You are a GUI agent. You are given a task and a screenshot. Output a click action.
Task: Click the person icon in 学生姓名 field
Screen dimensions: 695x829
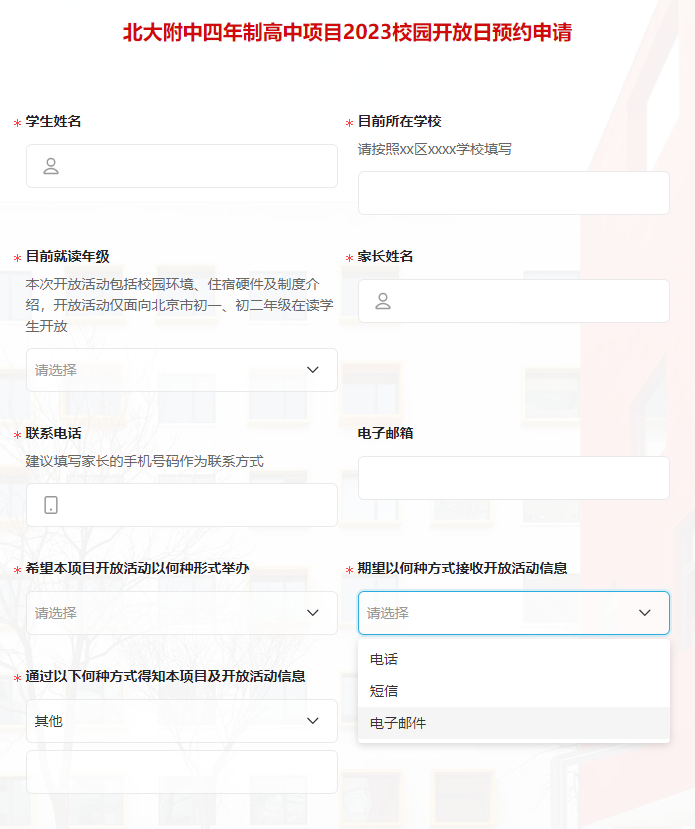coord(51,166)
